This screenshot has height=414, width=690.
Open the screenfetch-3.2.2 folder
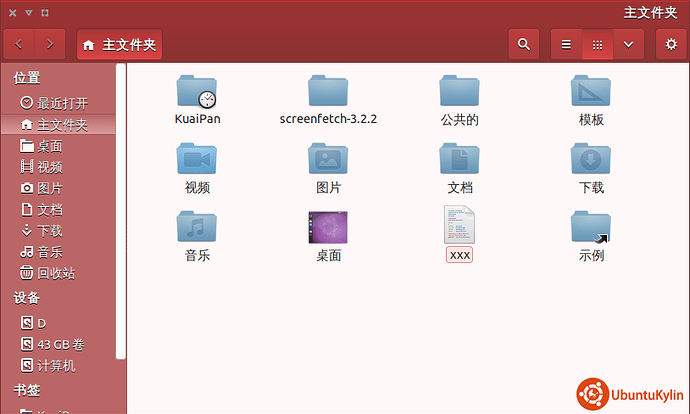(x=328, y=91)
